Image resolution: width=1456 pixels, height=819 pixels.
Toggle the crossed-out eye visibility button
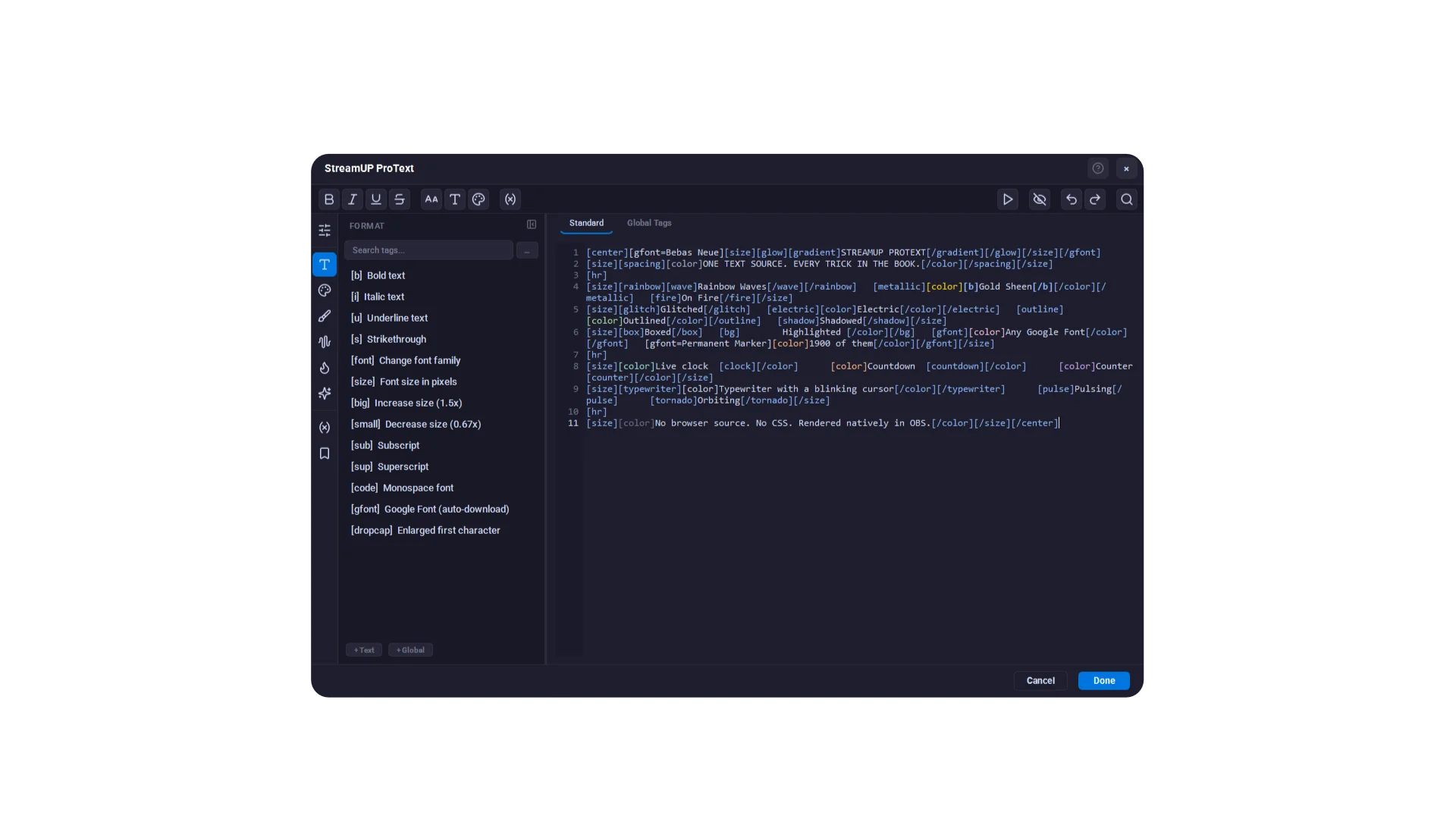1040,199
